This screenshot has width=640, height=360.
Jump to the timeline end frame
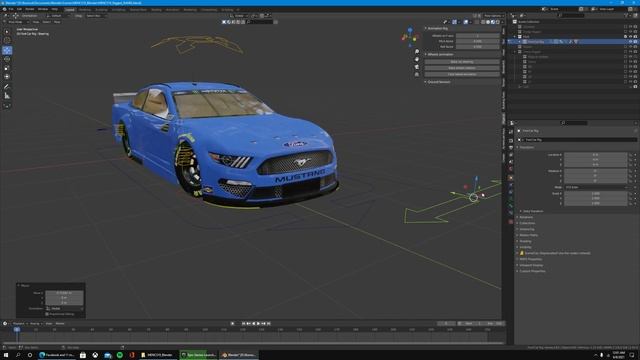point(269,324)
